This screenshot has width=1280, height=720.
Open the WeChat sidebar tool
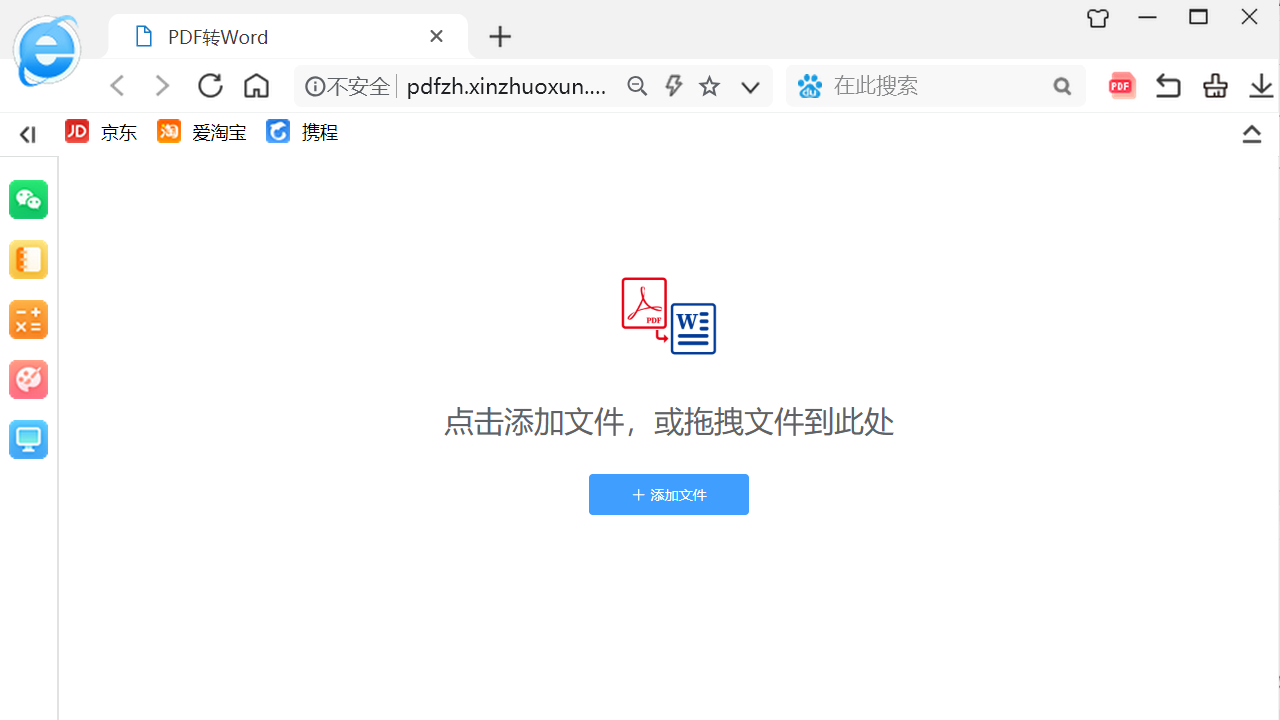pyautogui.click(x=28, y=199)
